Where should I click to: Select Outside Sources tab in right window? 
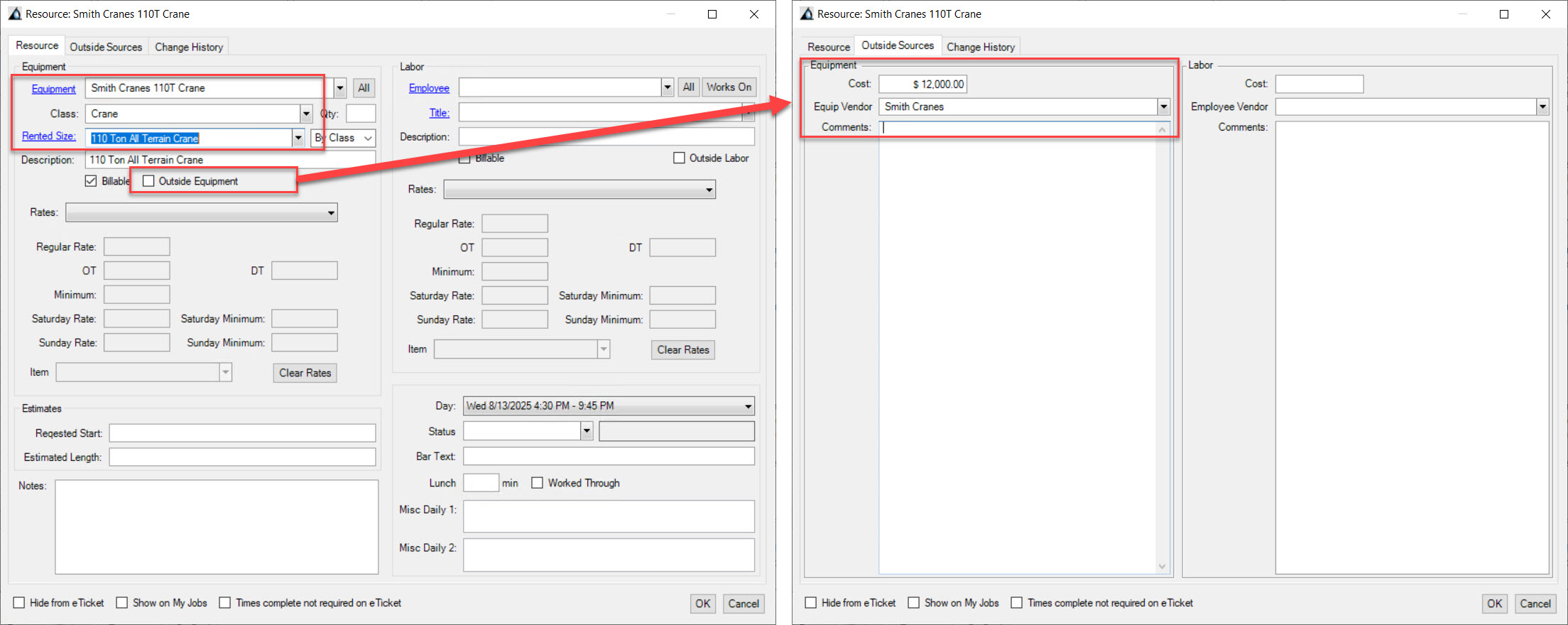(898, 45)
